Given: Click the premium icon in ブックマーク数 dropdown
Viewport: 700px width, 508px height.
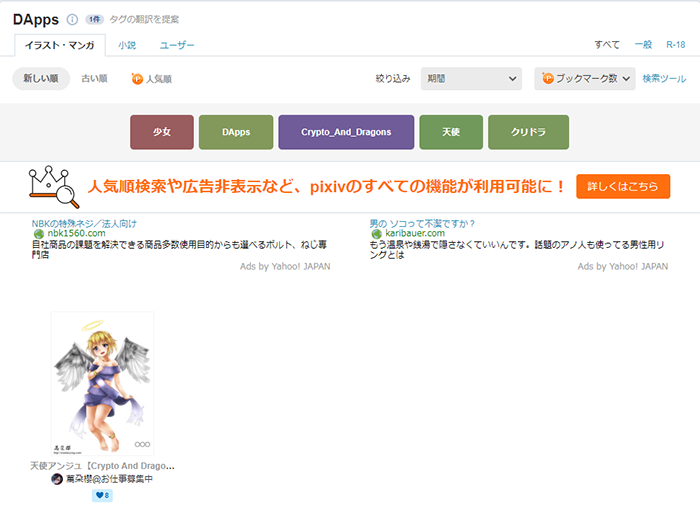Looking at the screenshot, I should pyautogui.click(x=548, y=78).
